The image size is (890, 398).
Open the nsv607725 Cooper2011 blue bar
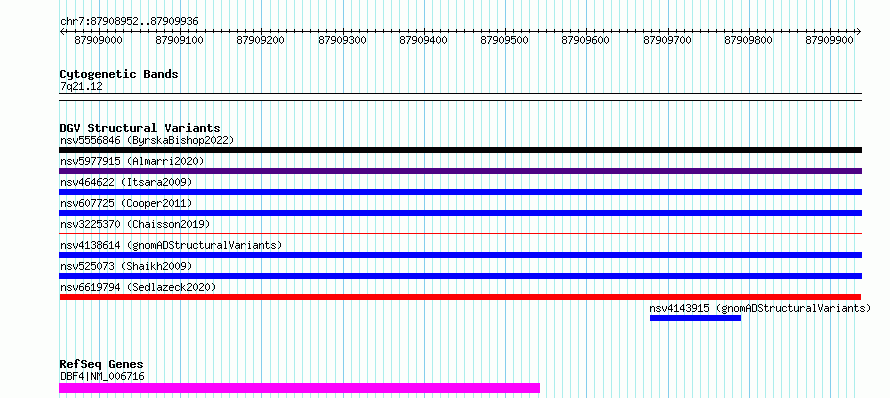pos(460,213)
